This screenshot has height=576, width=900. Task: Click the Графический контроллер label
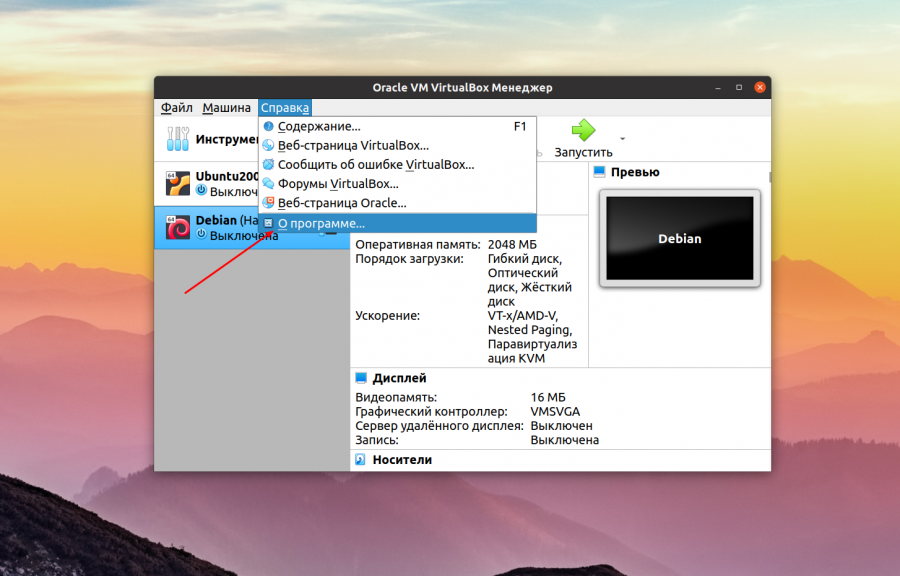tap(431, 411)
